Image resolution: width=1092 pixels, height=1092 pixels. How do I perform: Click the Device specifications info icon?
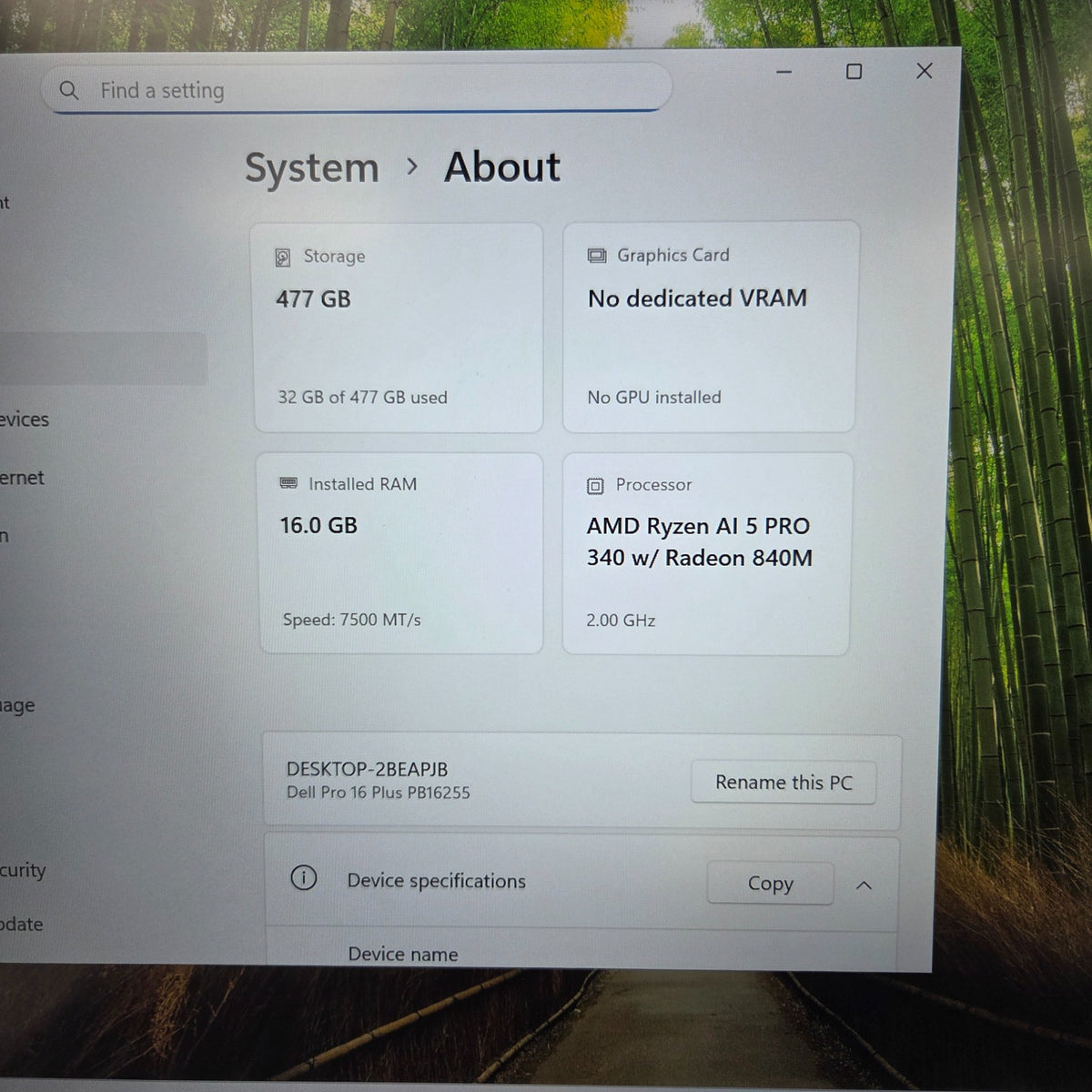click(304, 878)
